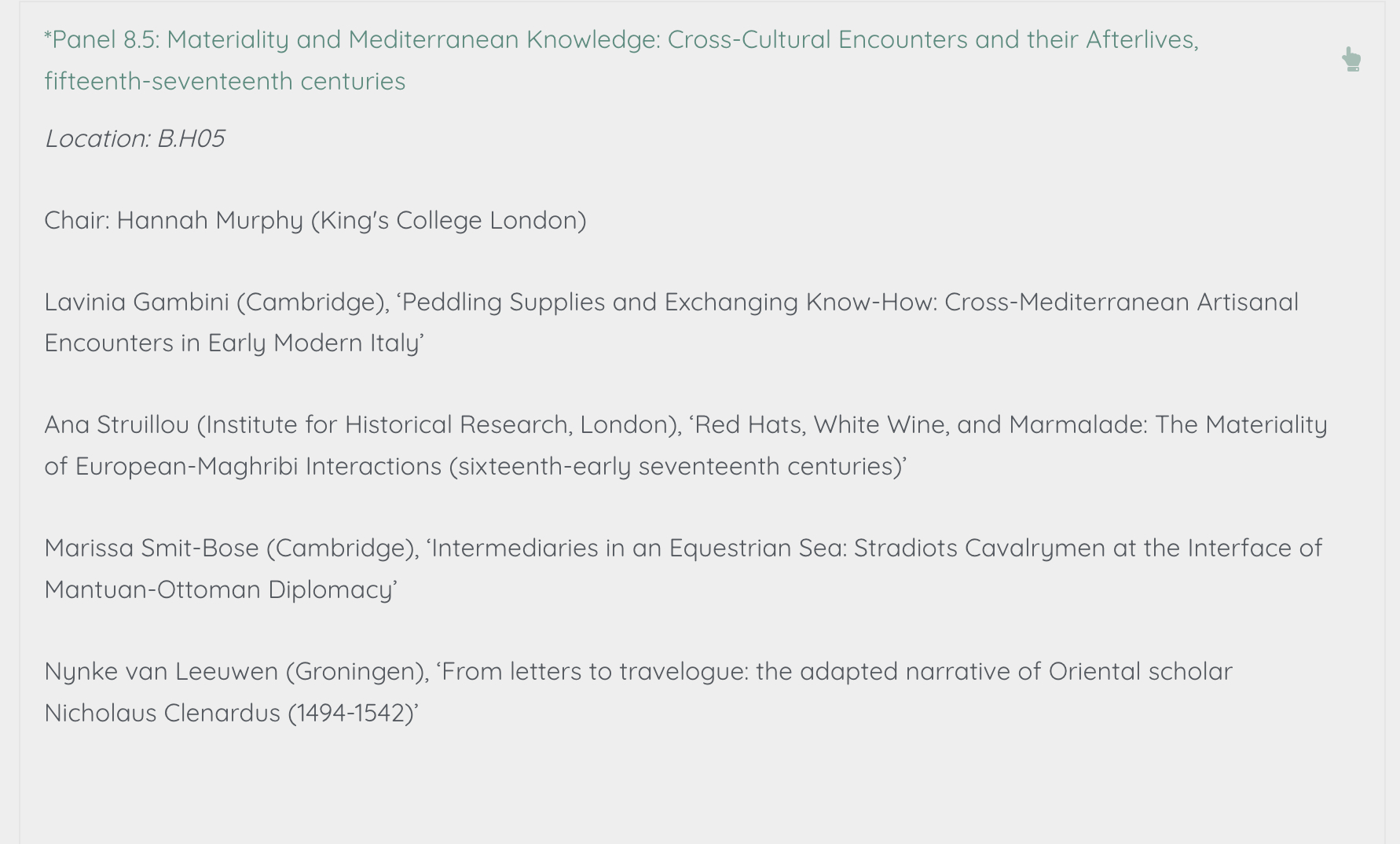This screenshot has height=844, width=1400.
Task: Collapse the Panel 8.5 heading
Action: point(621,39)
